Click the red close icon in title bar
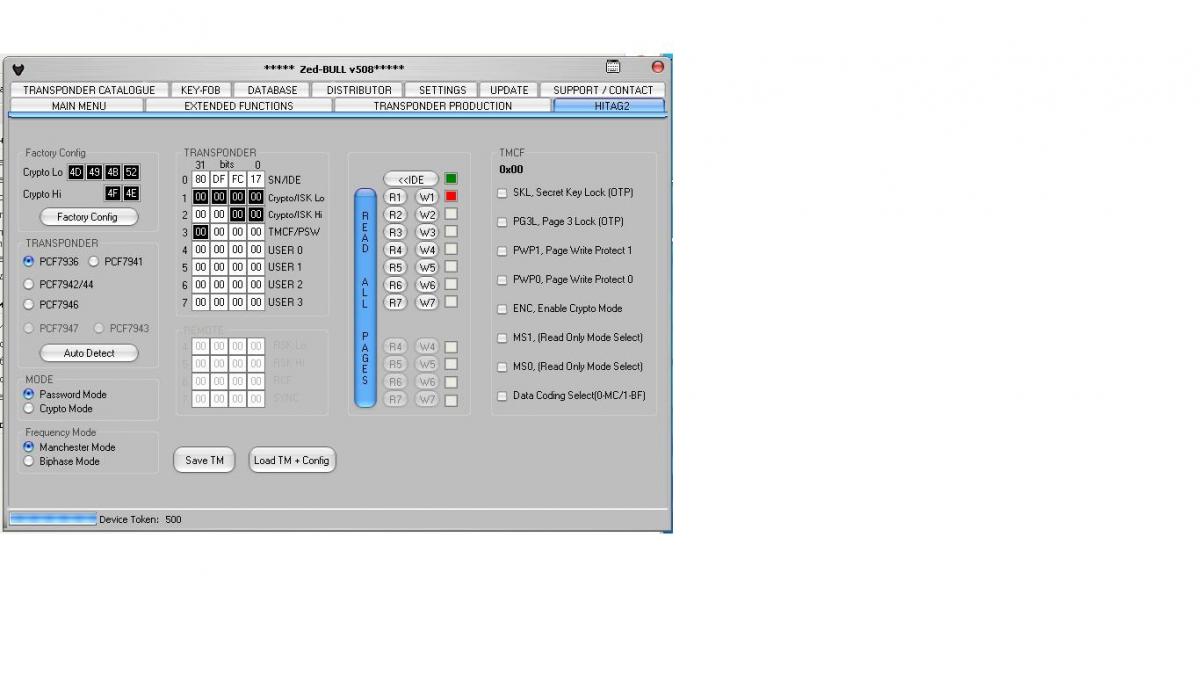The image size is (1200, 675). click(658, 67)
